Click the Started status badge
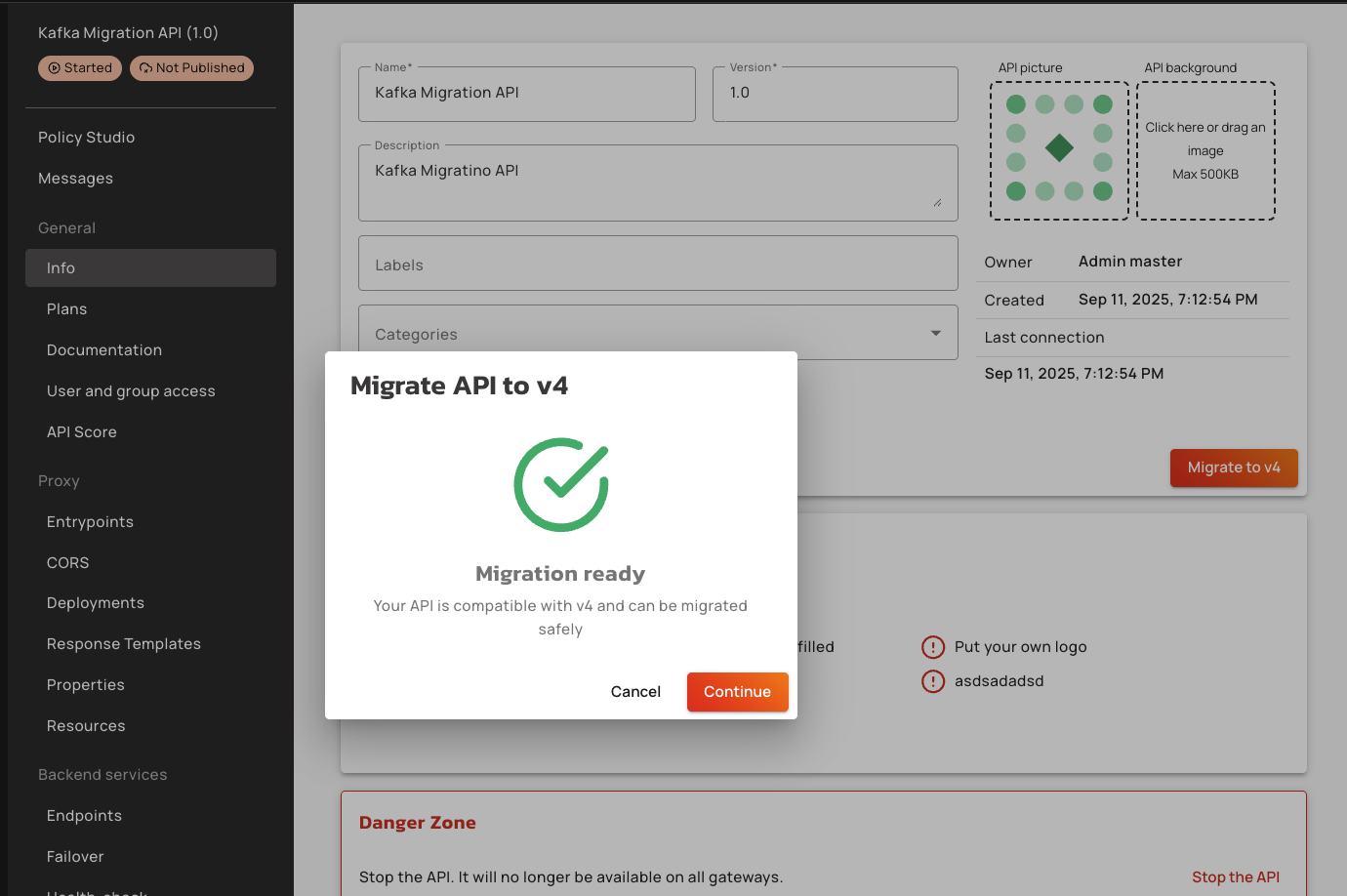The image size is (1347, 896). tap(80, 68)
